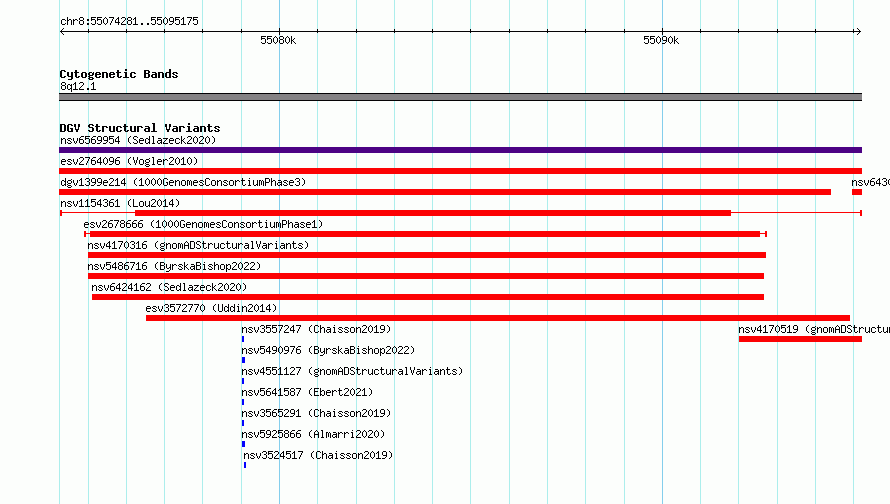890x504 pixels.
Task: Open dgv1399e214 (1000GenomesConsortiumPhase3) label
Action: [x=183, y=182]
